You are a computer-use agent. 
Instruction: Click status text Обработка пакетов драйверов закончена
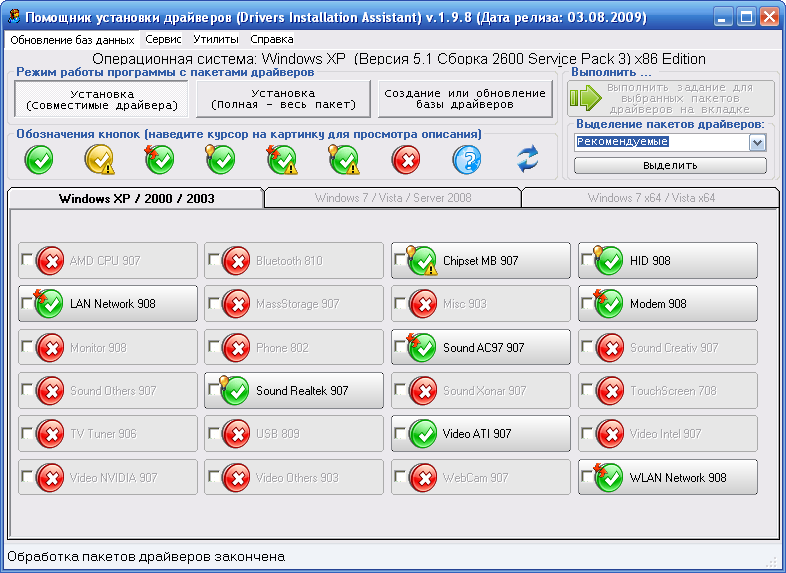(146, 556)
